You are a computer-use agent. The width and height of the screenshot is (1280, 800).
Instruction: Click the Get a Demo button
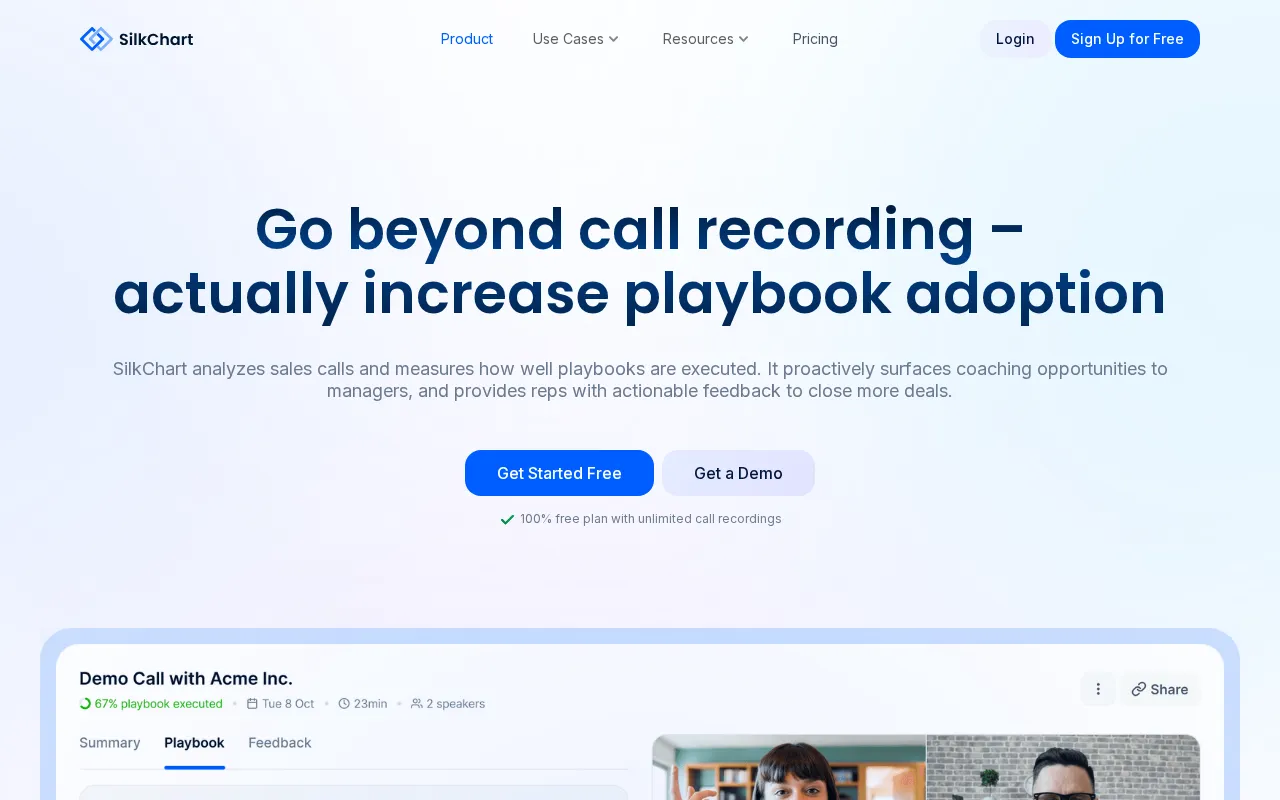pyautogui.click(x=738, y=473)
